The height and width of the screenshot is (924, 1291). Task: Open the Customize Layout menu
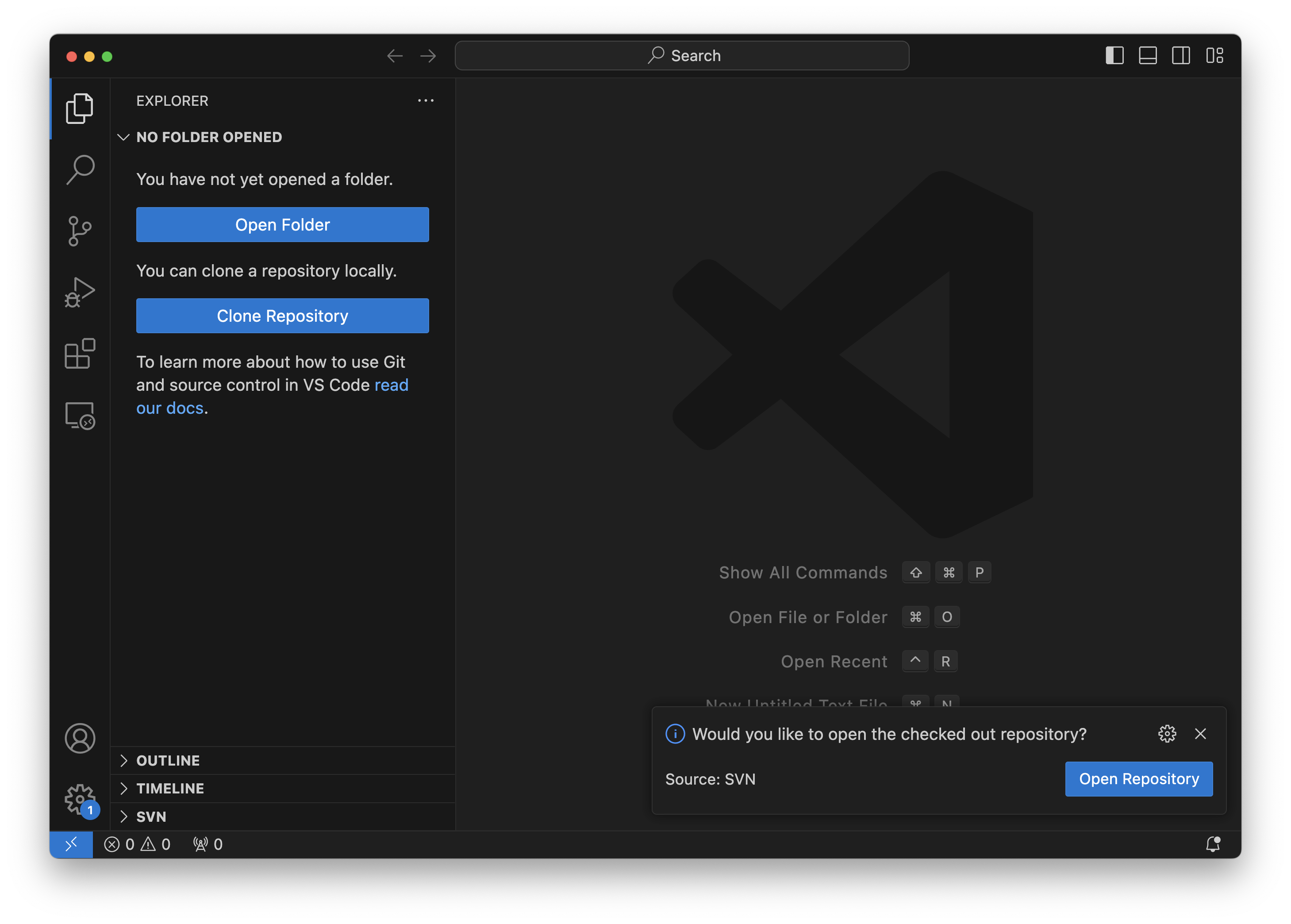[1215, 55]
